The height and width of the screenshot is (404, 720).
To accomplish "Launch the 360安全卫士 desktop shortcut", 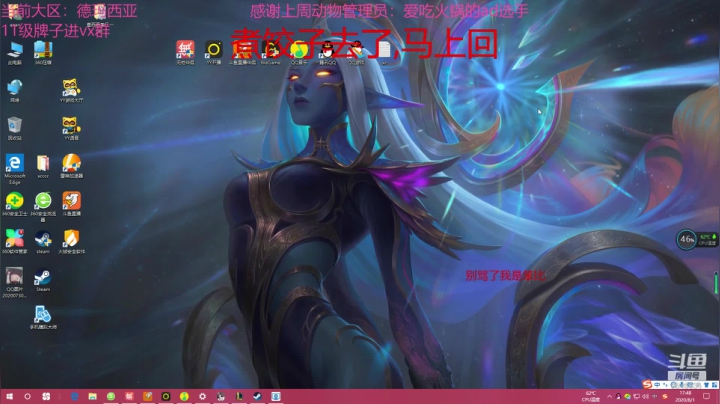I will coord(15,204).
